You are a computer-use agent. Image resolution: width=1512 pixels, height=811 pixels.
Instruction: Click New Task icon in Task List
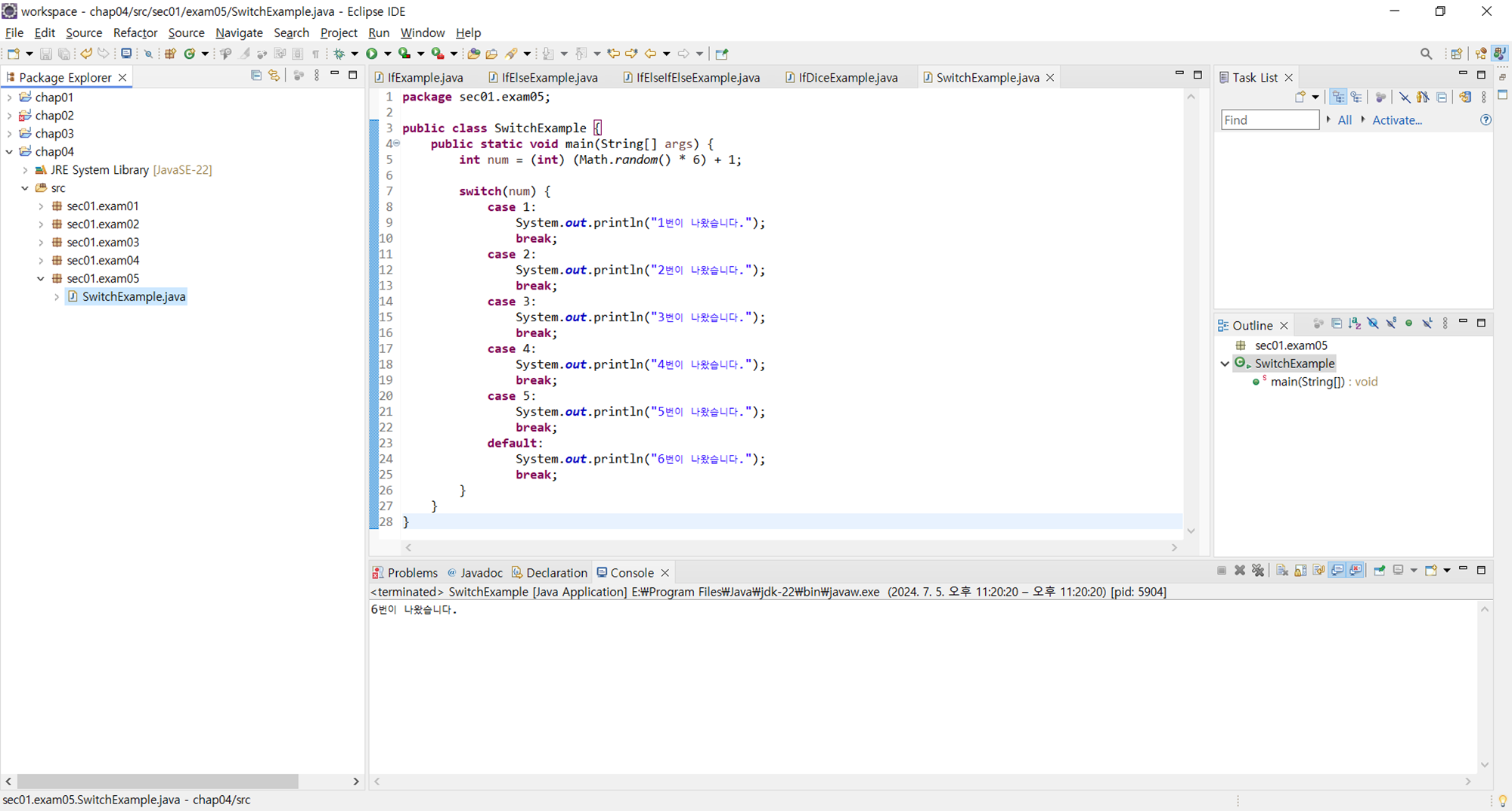click(1300, 97)
